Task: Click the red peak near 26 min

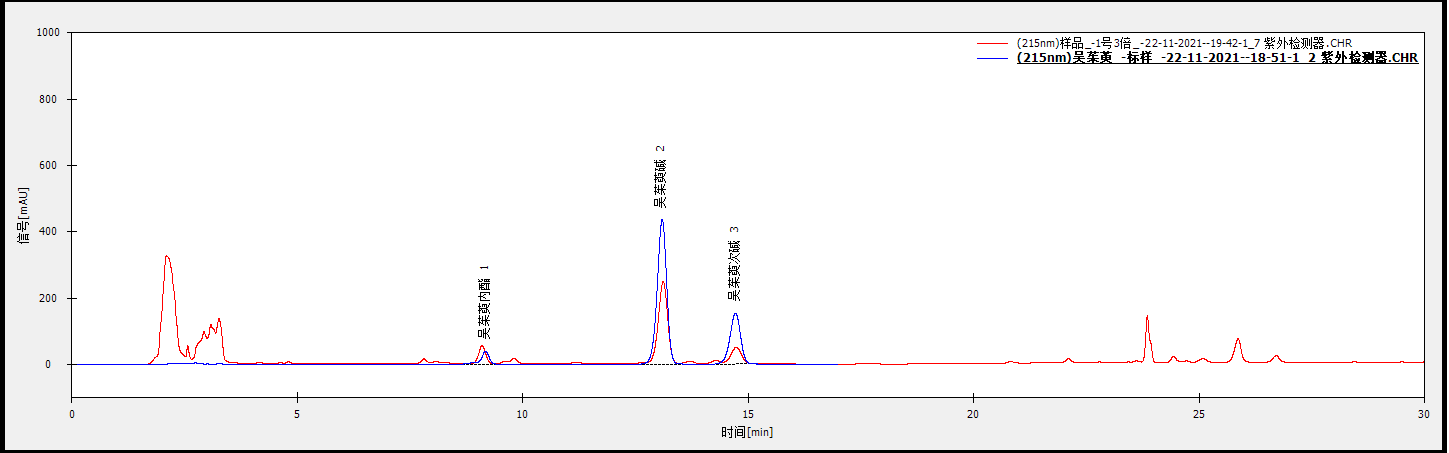Action: [x=1238, y=340]
